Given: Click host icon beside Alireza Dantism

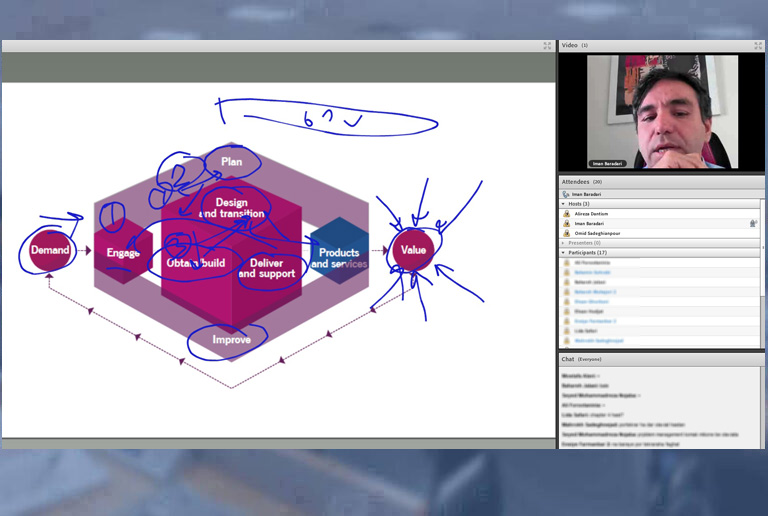Looking at the screenshot, I should click(567, 214).
